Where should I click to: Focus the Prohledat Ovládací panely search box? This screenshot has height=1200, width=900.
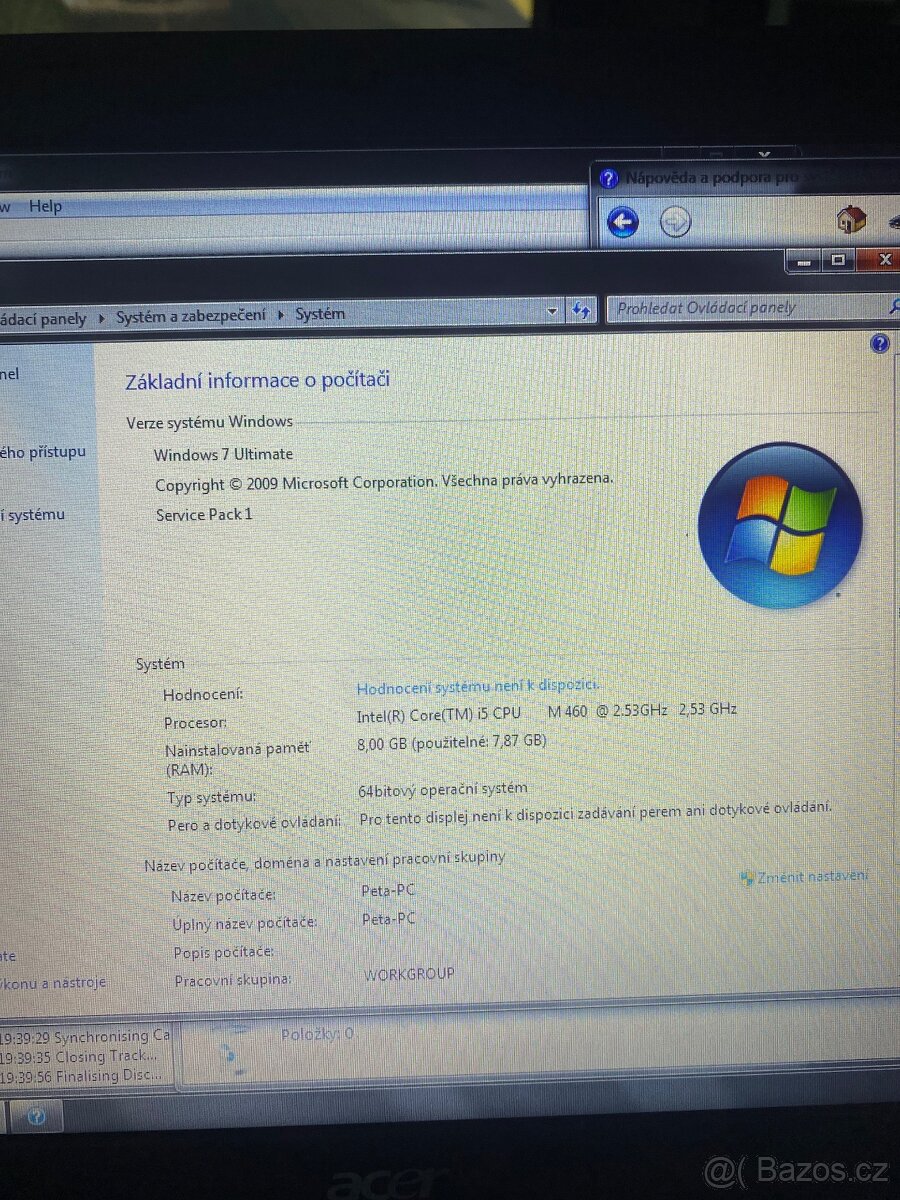pyautogui.click(x=748, y=308)
